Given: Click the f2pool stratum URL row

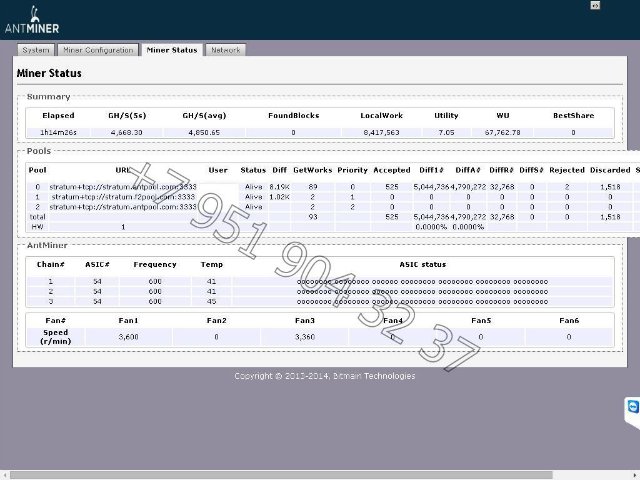Looking at the screenshot, I should (x=123, y=197).
